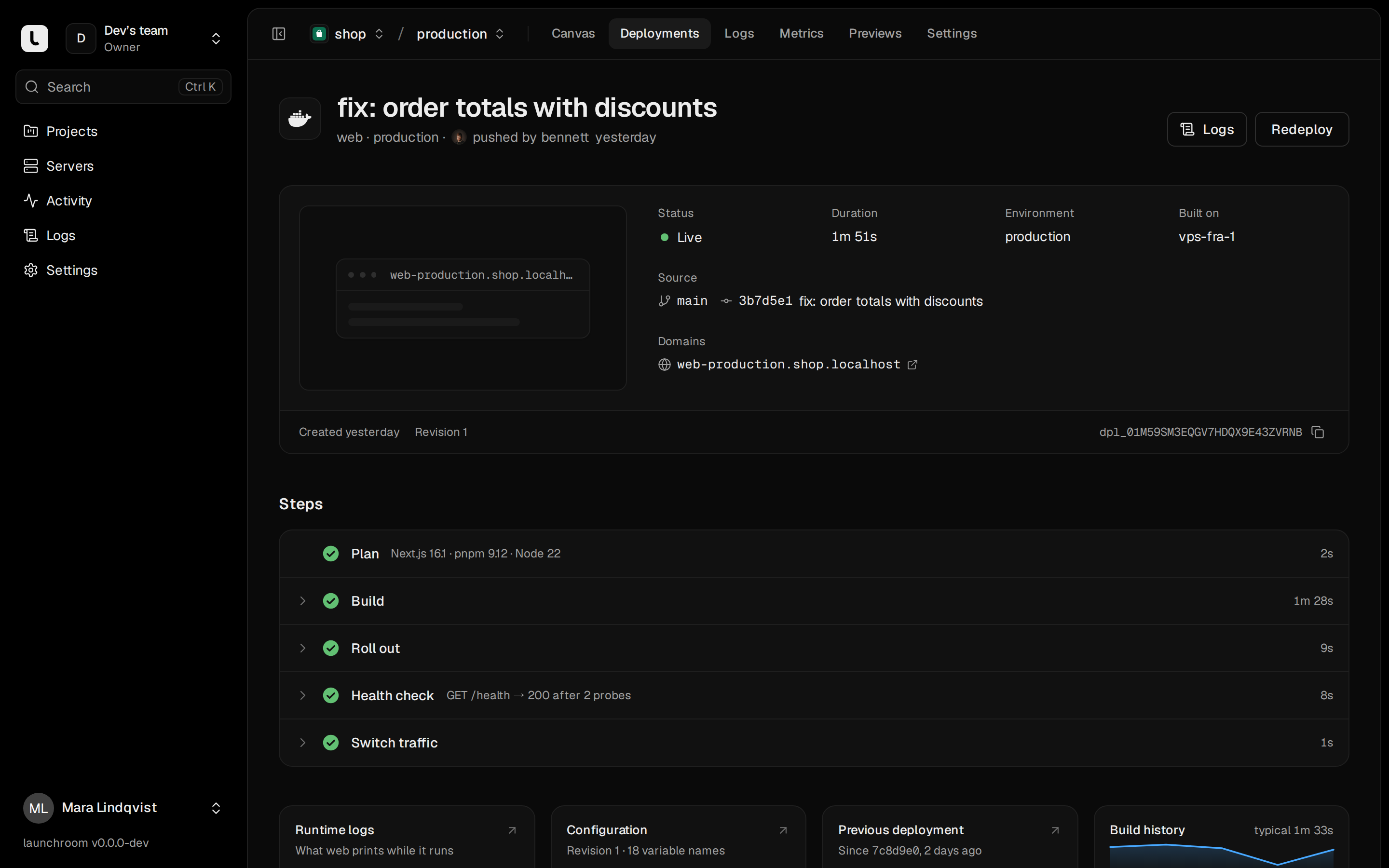Switch to the Canvas tab
Screen dimensions: 1389x868
pyautogui.click(x=573, y=33)
